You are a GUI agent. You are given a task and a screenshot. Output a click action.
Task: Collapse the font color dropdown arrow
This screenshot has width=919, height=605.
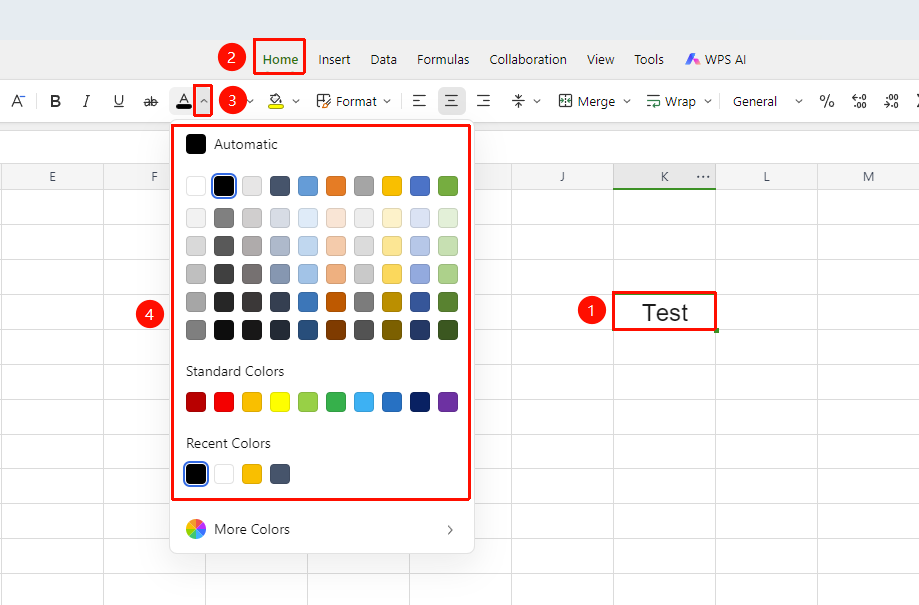203,101
